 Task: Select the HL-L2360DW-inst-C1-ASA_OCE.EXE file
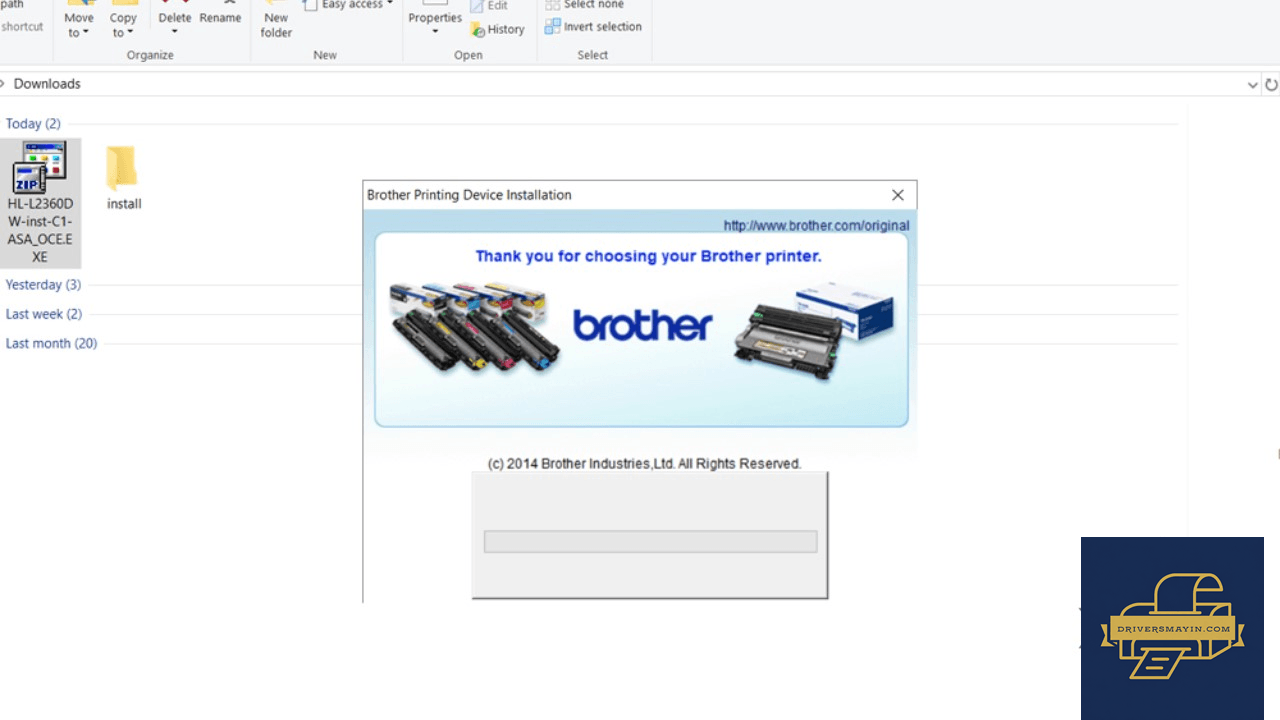(x=40, y=203)
